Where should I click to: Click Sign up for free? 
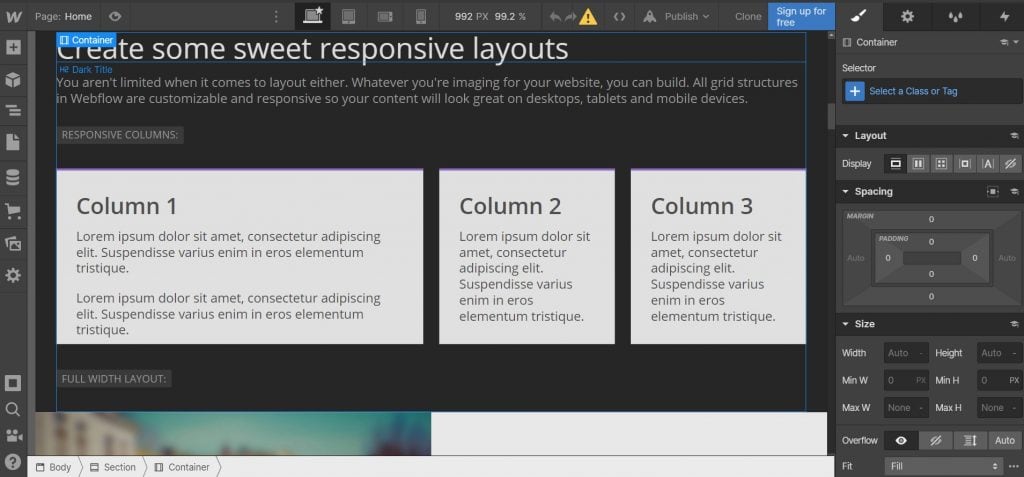(x=801, y=16)
